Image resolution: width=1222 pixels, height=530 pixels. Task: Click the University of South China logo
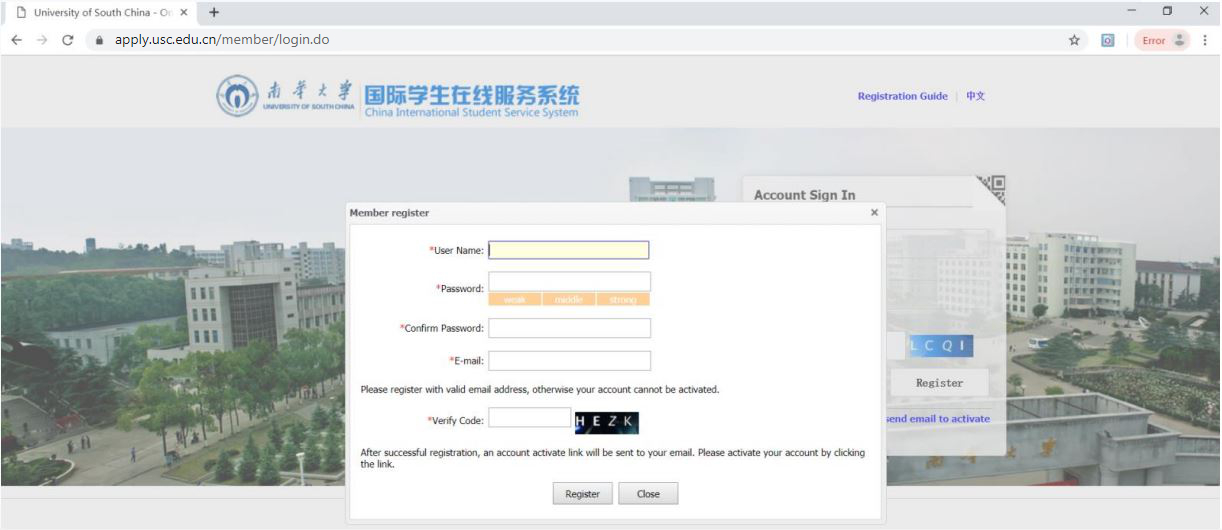[285, 96]
